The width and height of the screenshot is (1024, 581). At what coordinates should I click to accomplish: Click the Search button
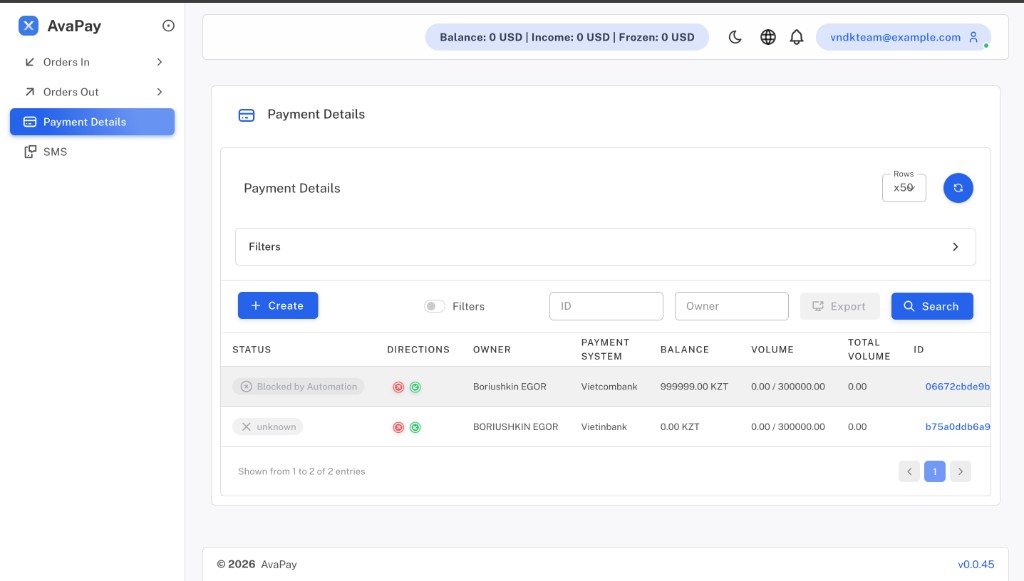[x=932, y=306]
